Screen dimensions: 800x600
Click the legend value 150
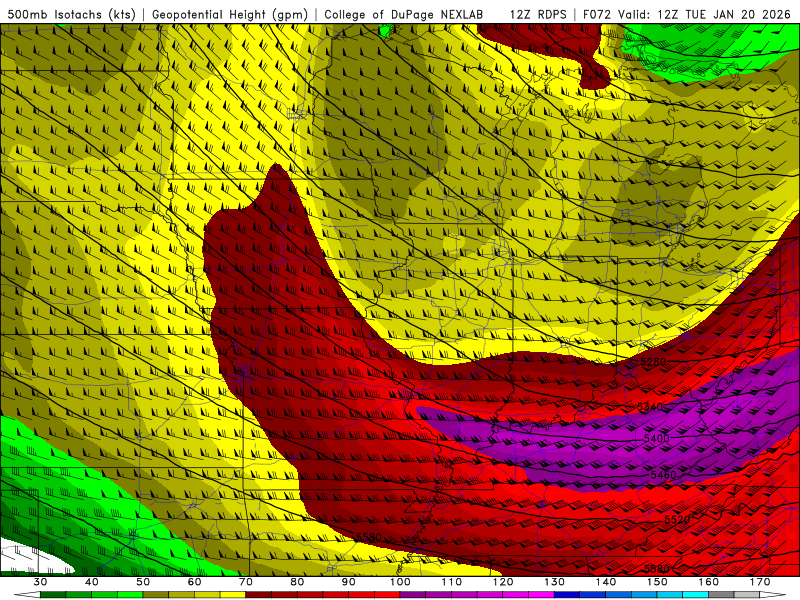coord(657,582)
